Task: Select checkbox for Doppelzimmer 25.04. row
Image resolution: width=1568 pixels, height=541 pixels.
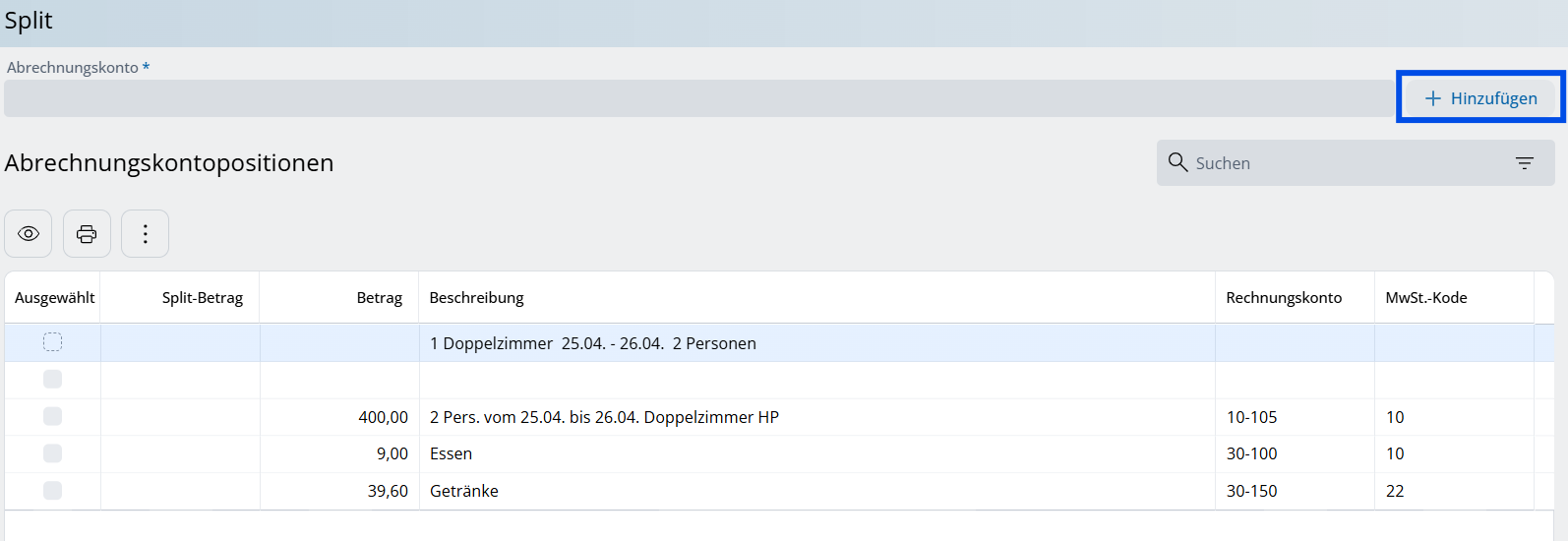Action: (x=53, y=342)
